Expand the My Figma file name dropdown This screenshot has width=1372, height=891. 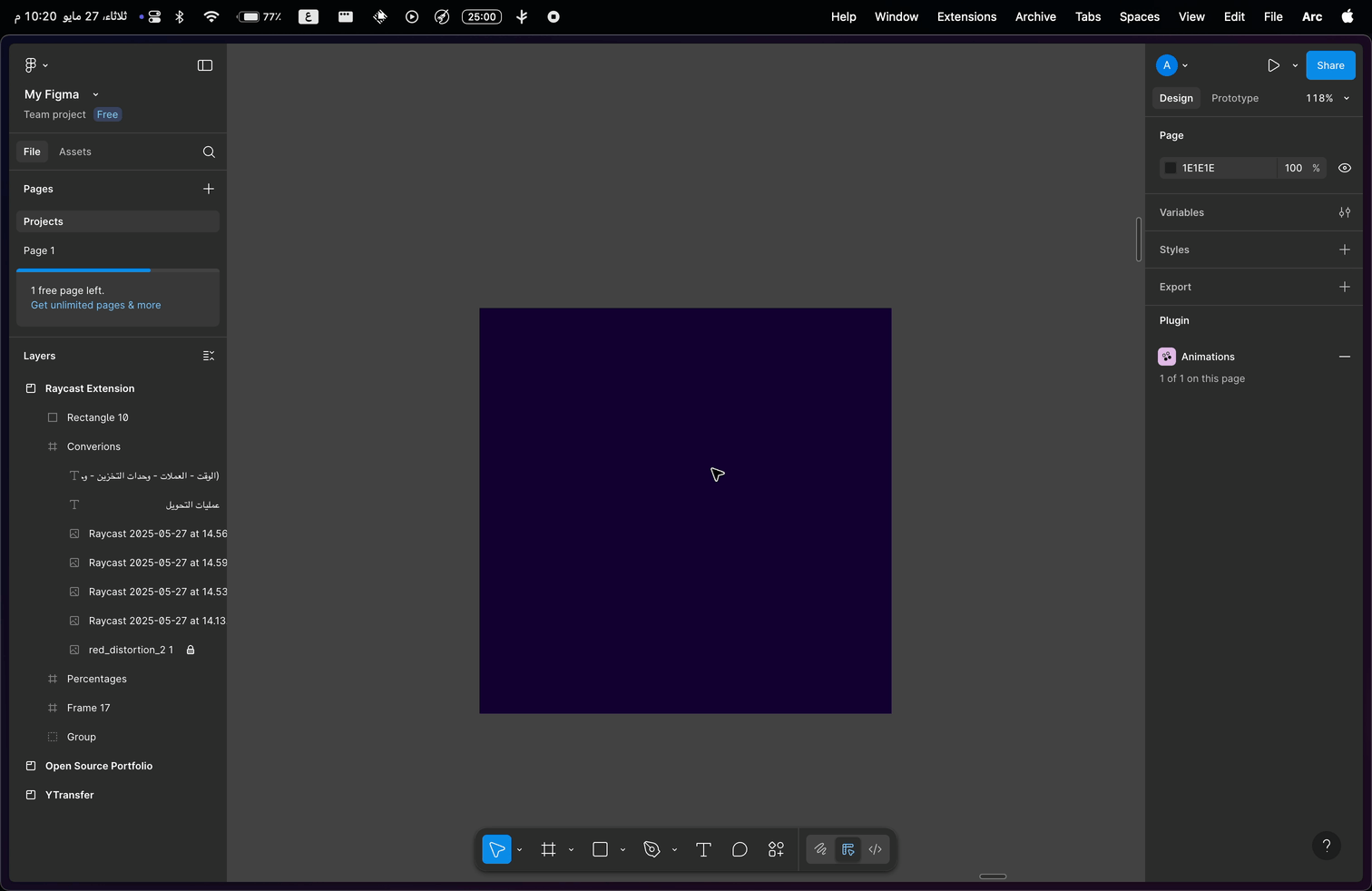point(95,94)
